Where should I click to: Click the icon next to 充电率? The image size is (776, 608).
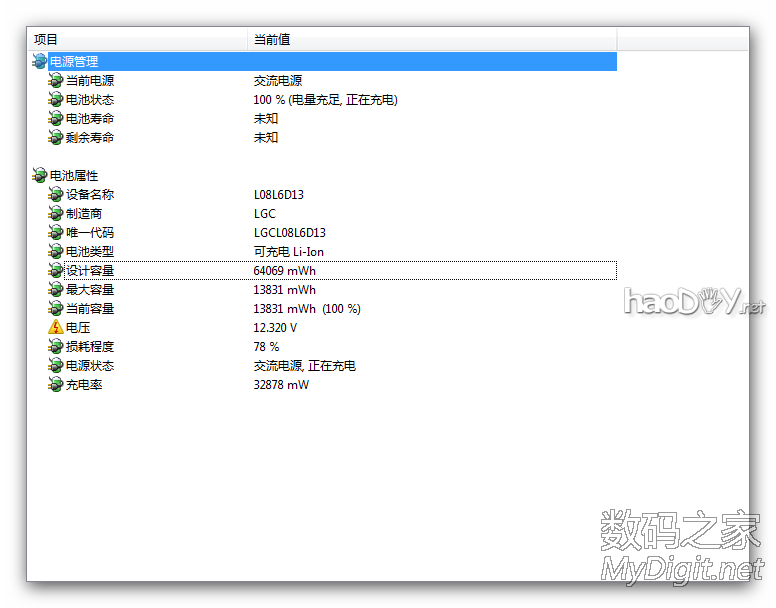pyautogui.click(x=55, y=385)
